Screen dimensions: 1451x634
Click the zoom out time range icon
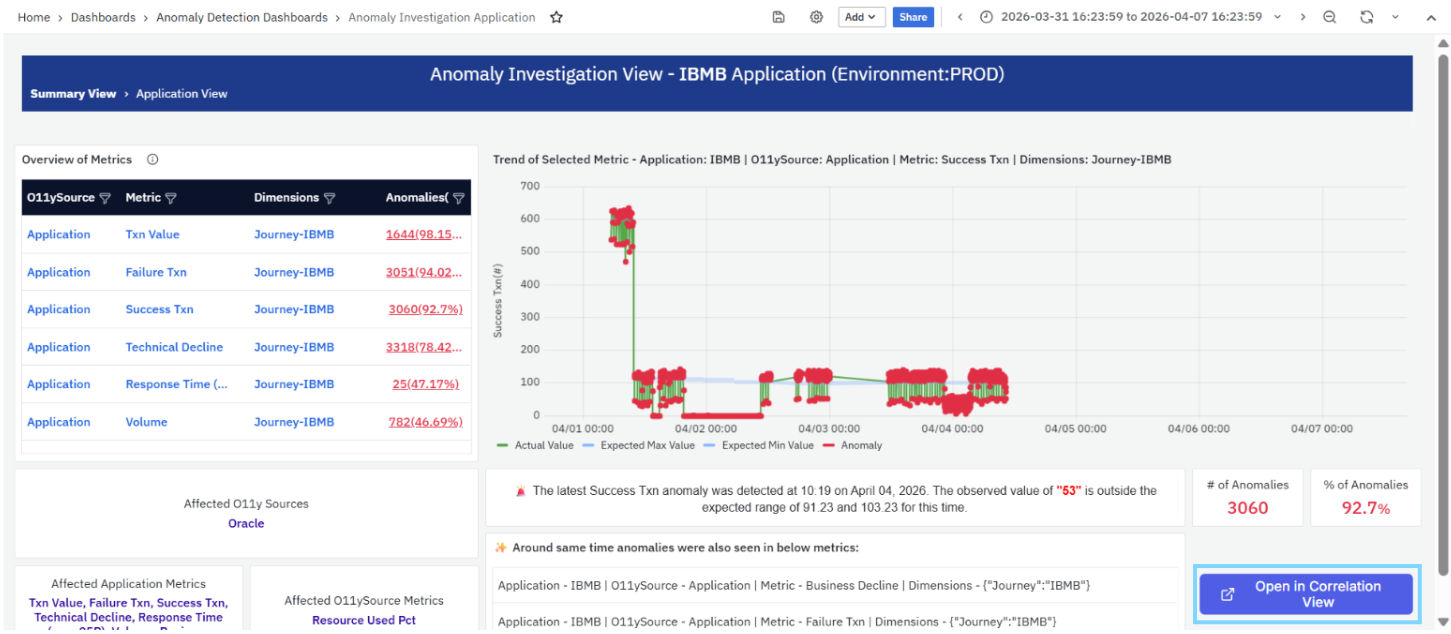click(1329, 17)
